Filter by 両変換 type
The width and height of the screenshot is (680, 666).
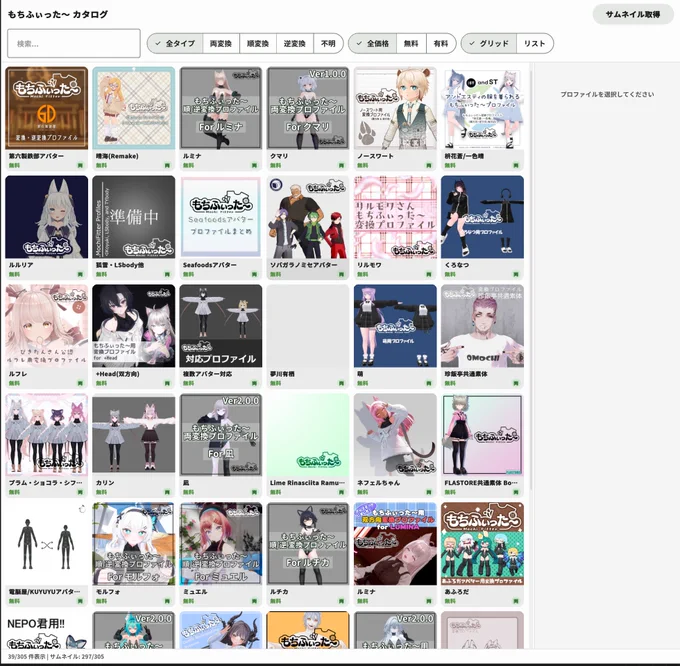pyautogui.click(x=221, y=43)
